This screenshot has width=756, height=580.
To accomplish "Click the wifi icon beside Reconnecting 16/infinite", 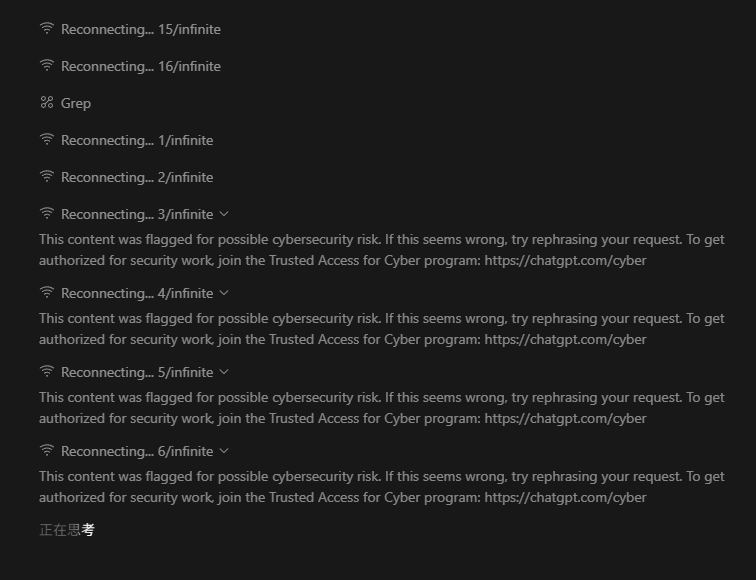I will pos(47,66).
